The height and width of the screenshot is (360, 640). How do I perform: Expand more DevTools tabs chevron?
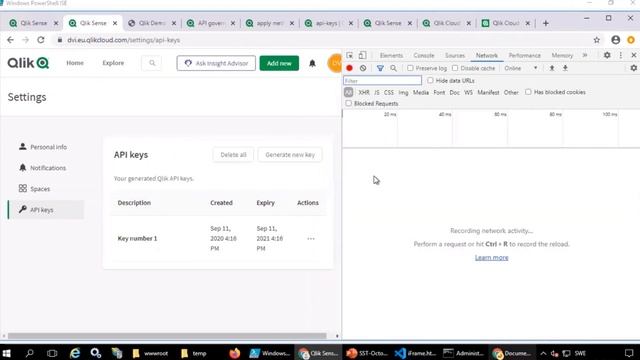(585, 55)
